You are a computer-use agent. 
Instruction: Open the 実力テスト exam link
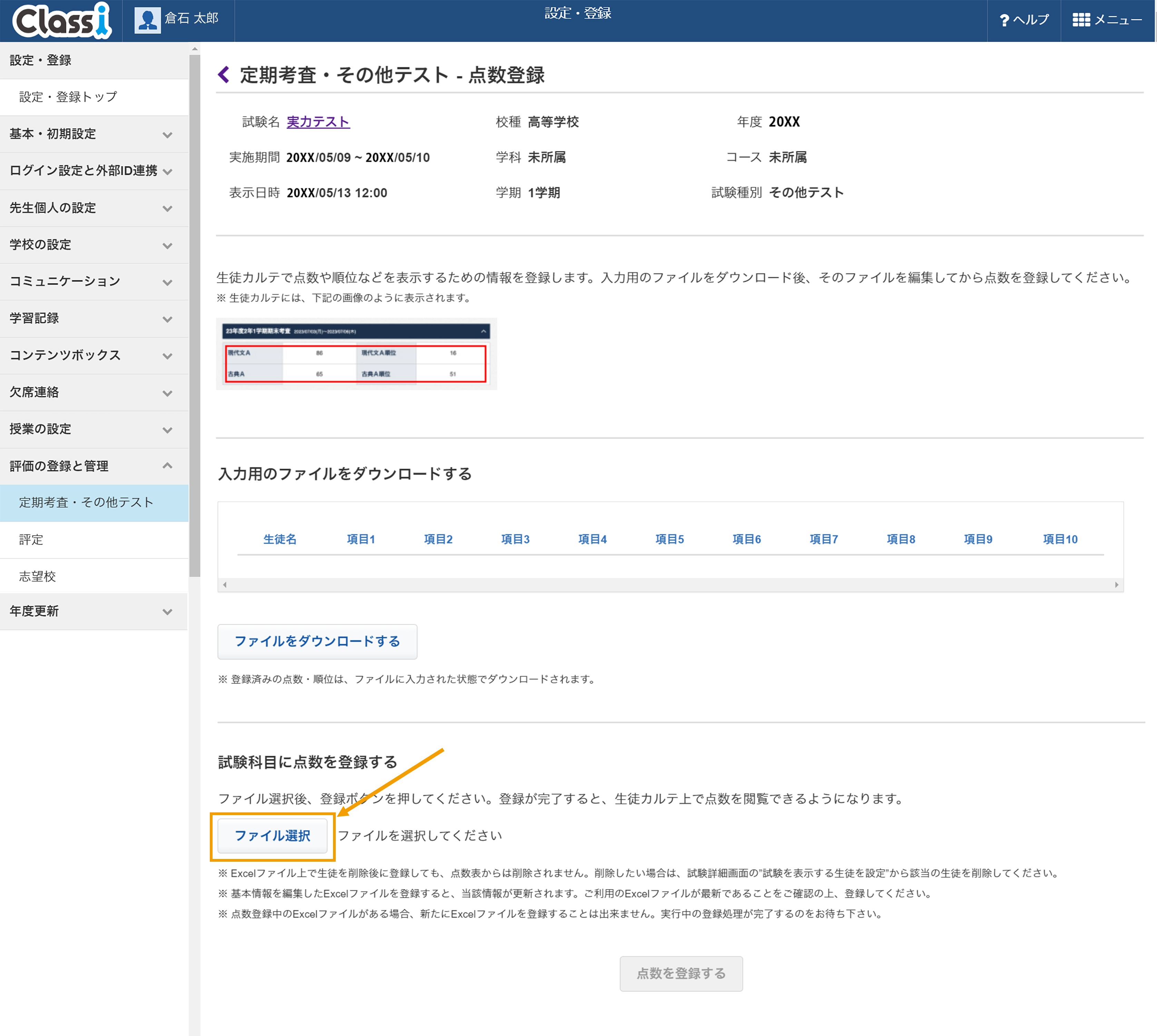tap(317, 122)
